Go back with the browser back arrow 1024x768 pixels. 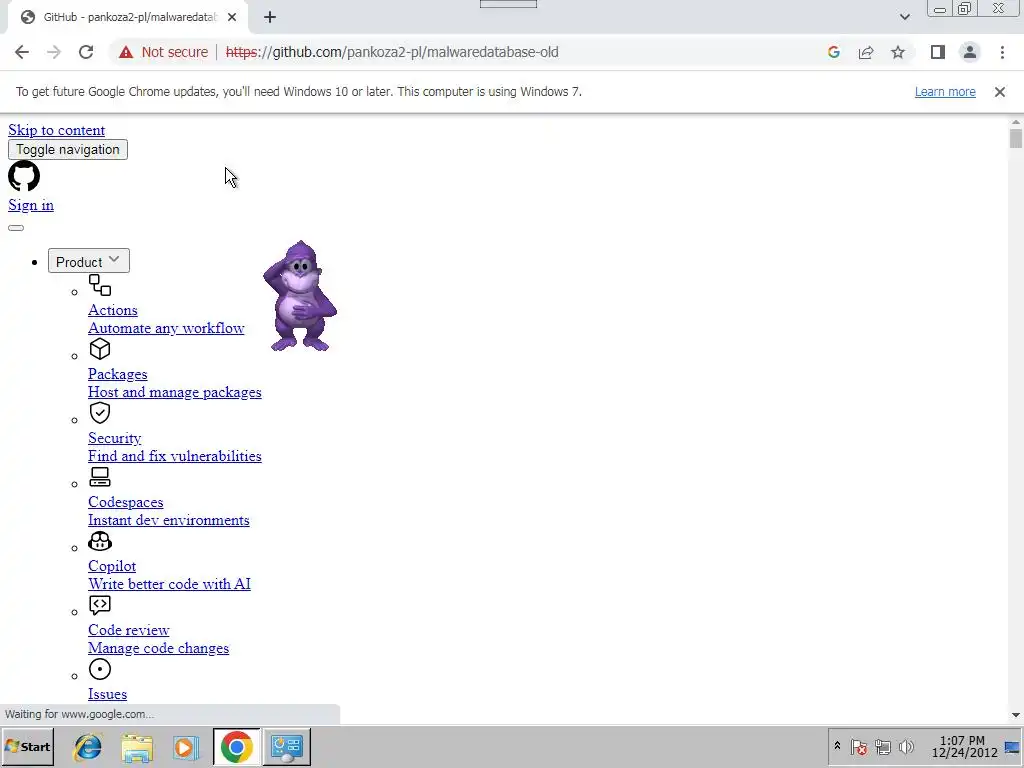(22, 52)
